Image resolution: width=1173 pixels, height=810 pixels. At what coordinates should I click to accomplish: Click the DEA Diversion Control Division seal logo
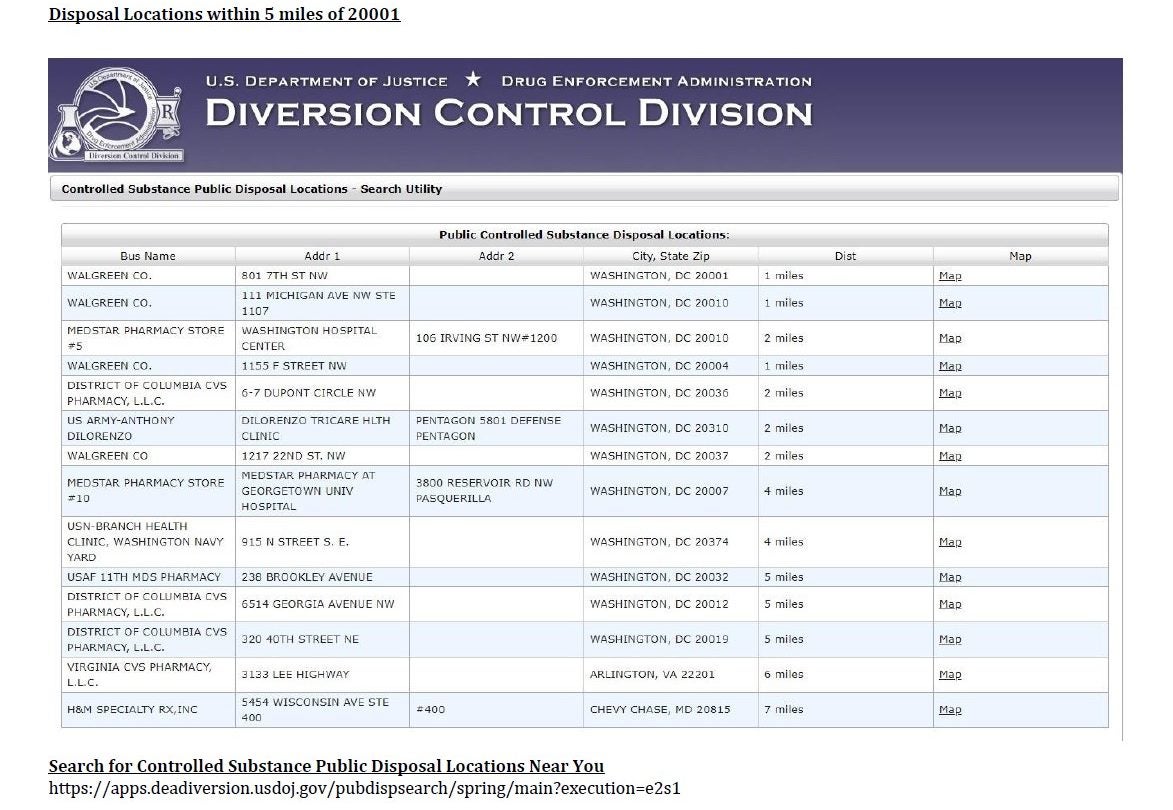coord(116,114)
